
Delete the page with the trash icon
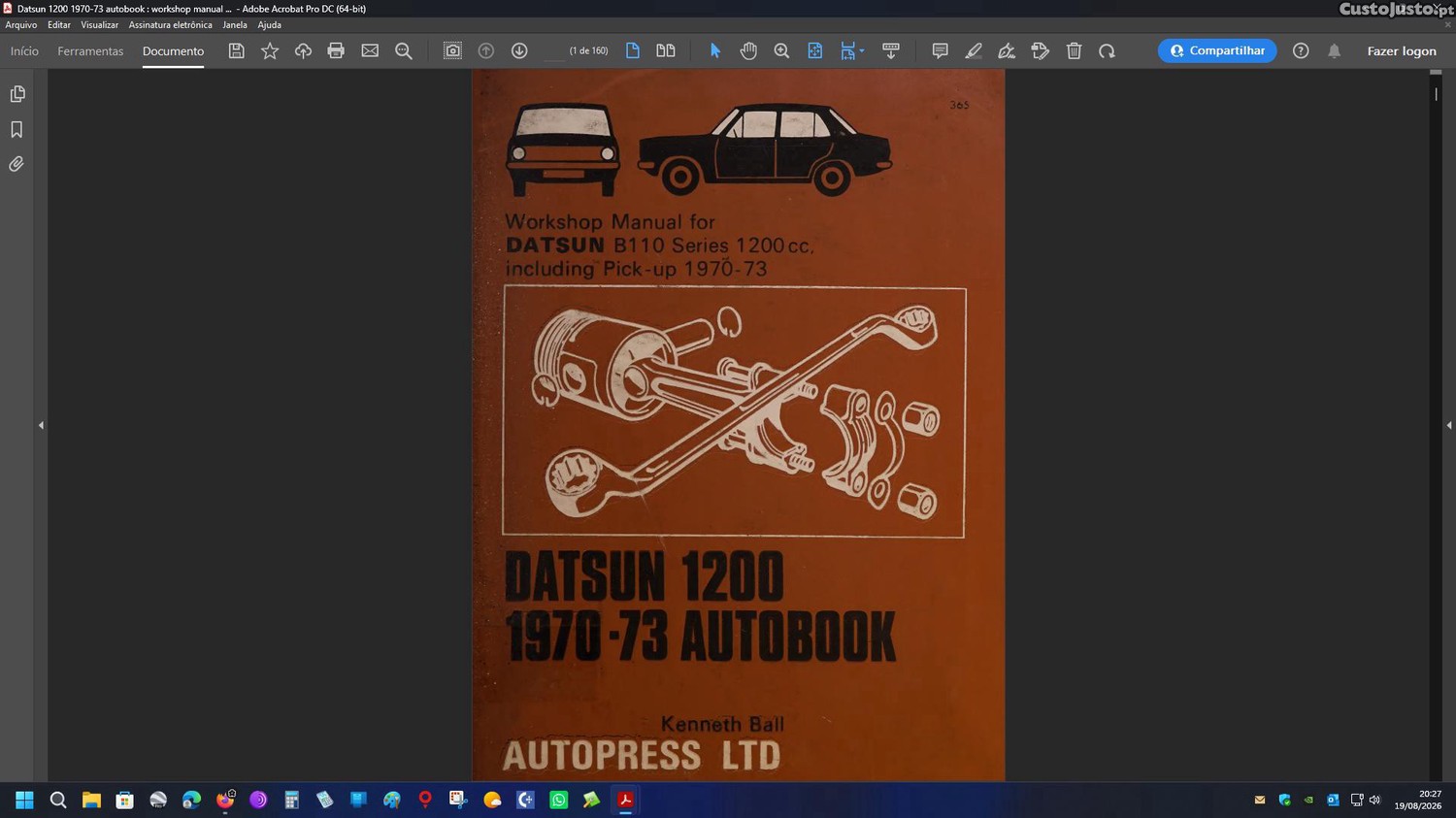(1074, 50)
